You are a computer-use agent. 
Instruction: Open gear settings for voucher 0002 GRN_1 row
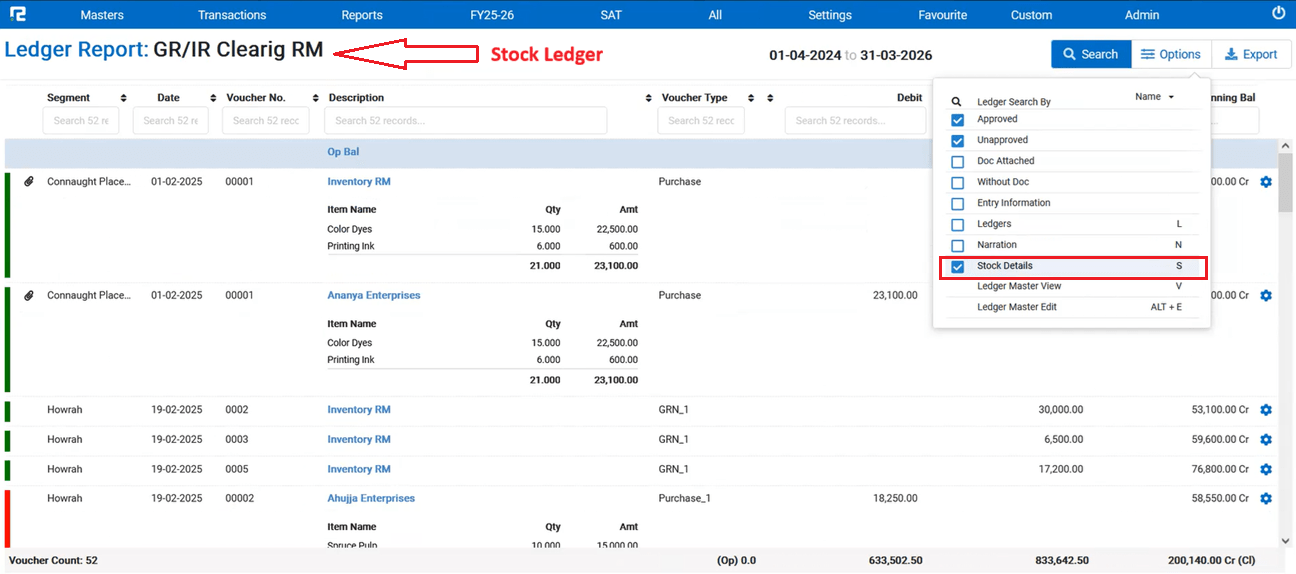pos(1266,410)
